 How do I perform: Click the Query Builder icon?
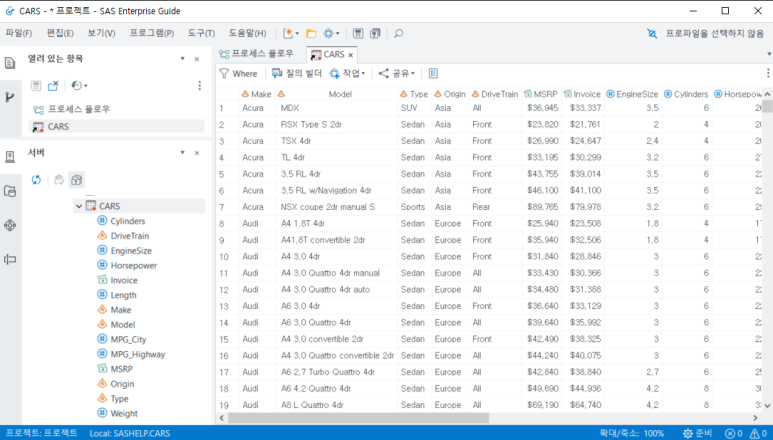[277, 73]
